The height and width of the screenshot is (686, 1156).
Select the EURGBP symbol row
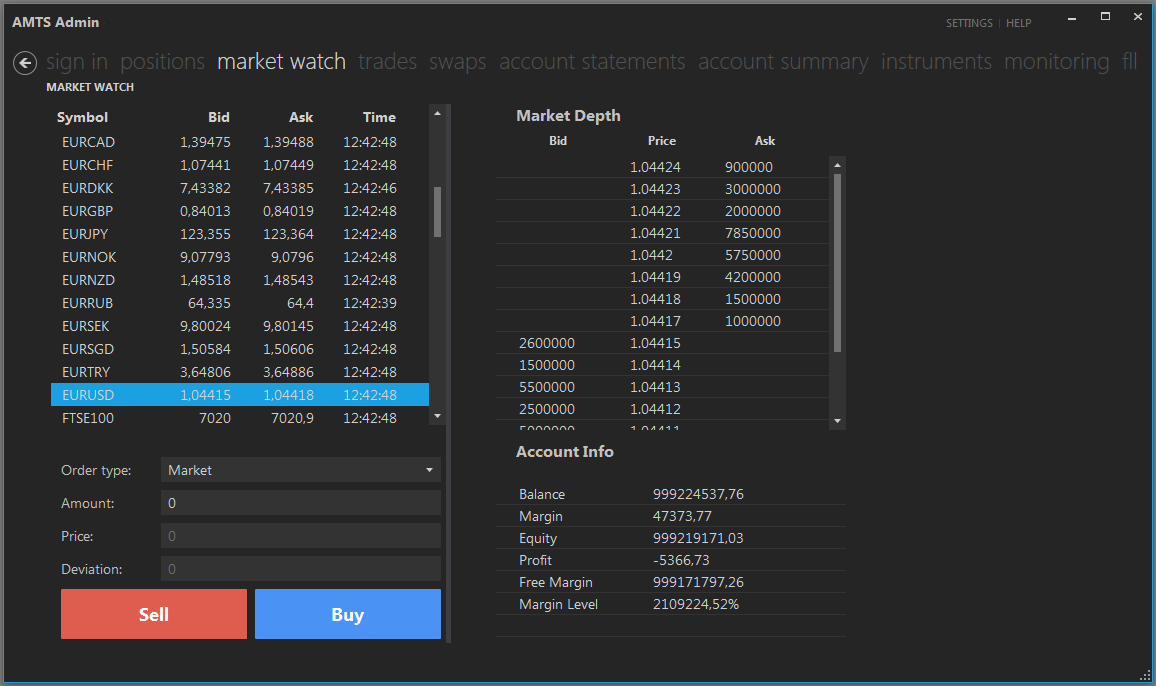(239, 211)
